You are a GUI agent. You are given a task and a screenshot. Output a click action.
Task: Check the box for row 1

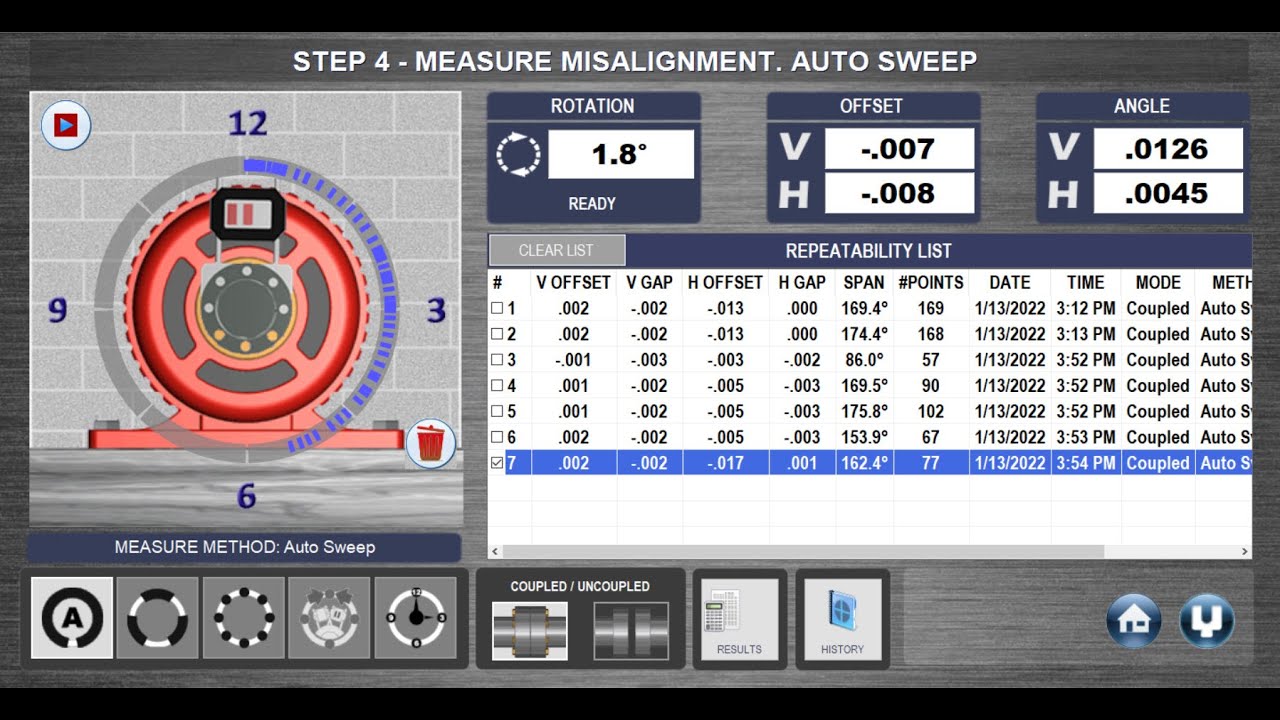click(497, 309)
